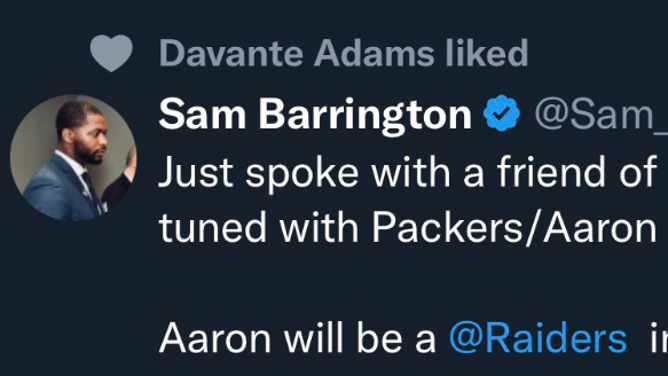The height and width of the screenshot is (376, 668).
Task: Click the @Sam_ username handle
Action: (x=601, y=114)
